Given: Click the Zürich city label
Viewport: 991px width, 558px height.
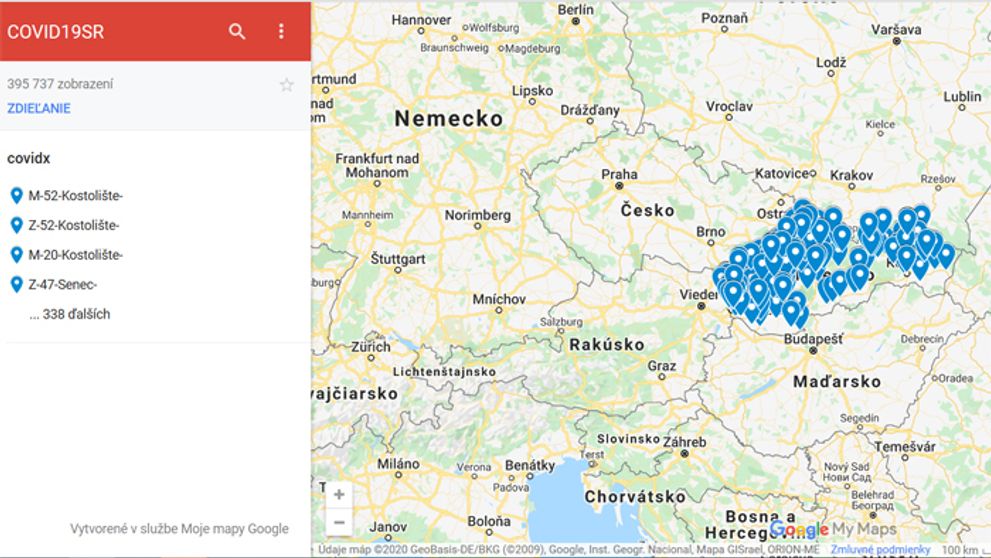Looking at the screenshot, I should (371, 346).
